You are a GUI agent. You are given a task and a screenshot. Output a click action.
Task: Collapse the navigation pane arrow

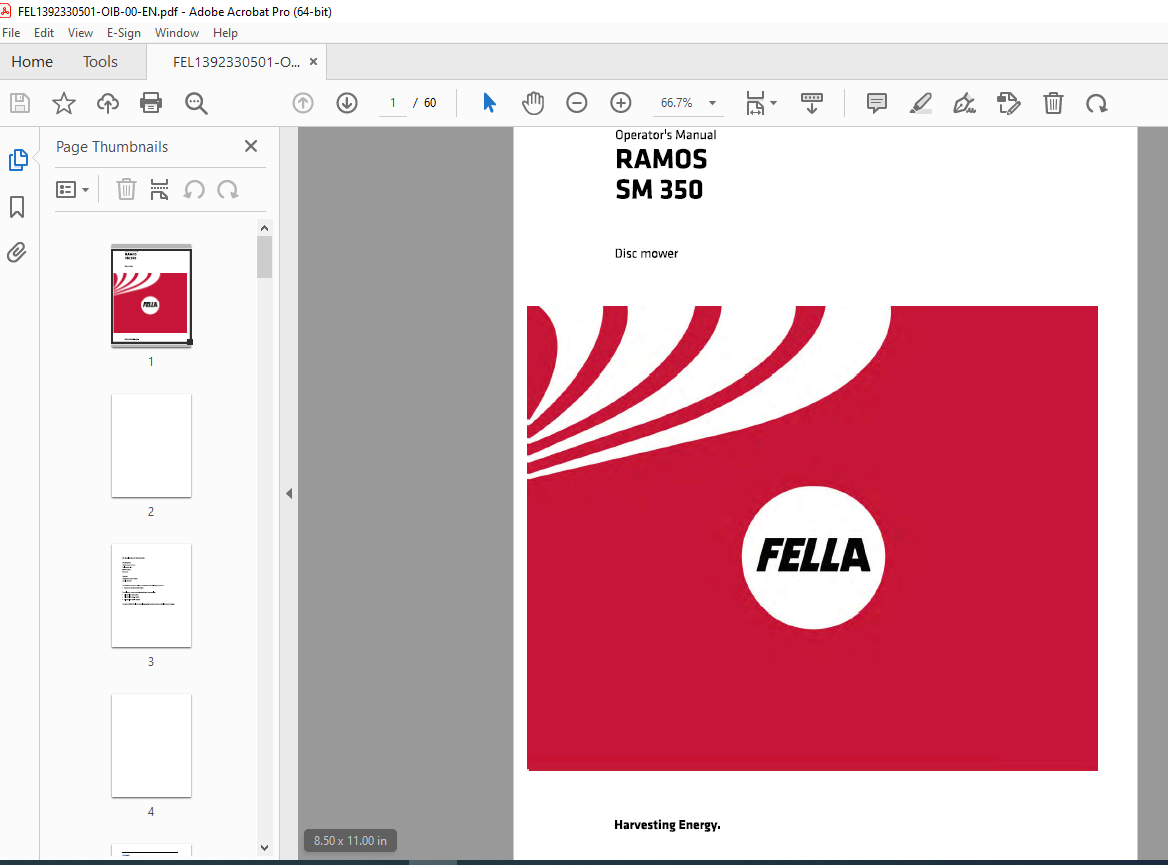point(289,493)
